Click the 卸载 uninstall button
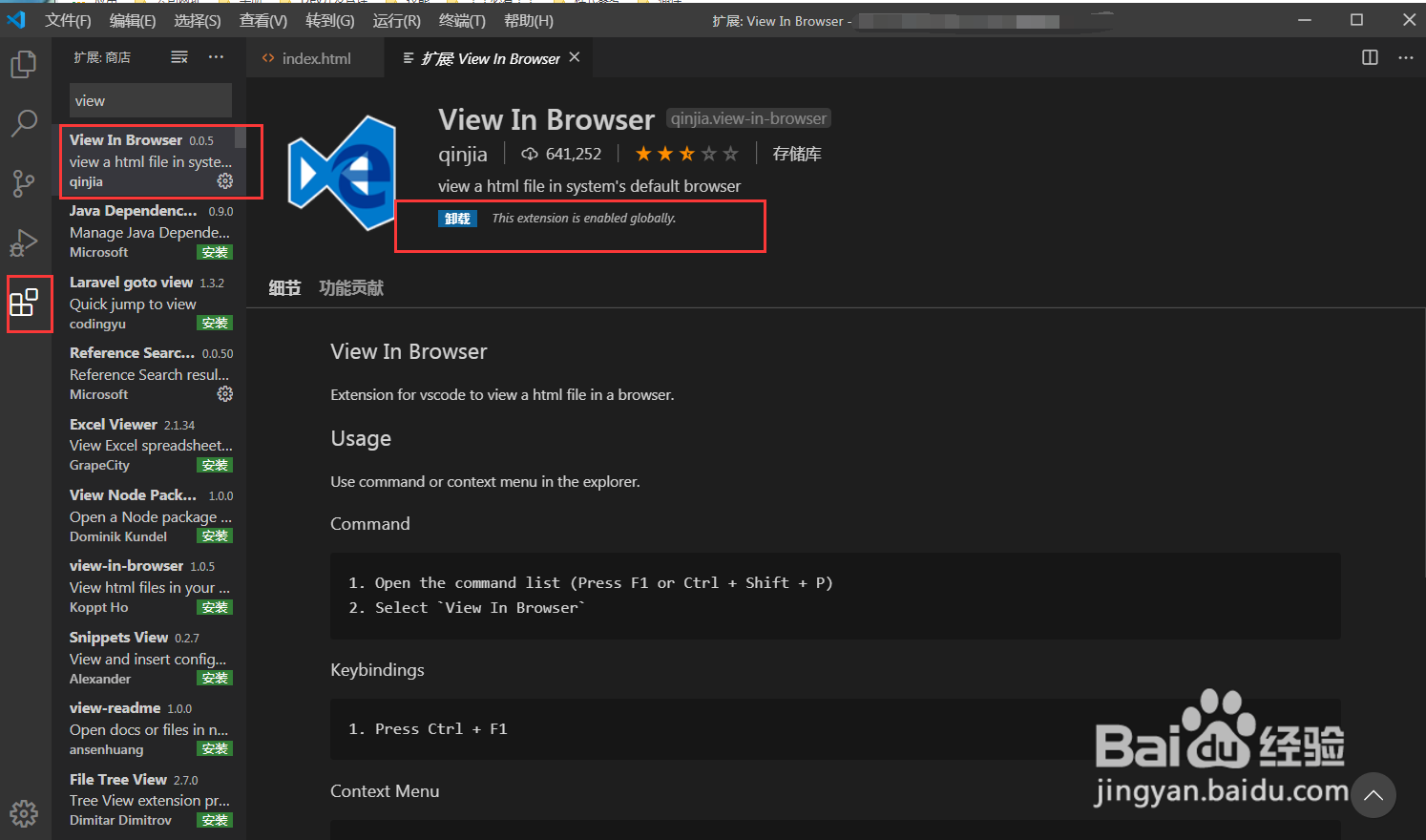The image size is (1426, 840). point(457,219)
